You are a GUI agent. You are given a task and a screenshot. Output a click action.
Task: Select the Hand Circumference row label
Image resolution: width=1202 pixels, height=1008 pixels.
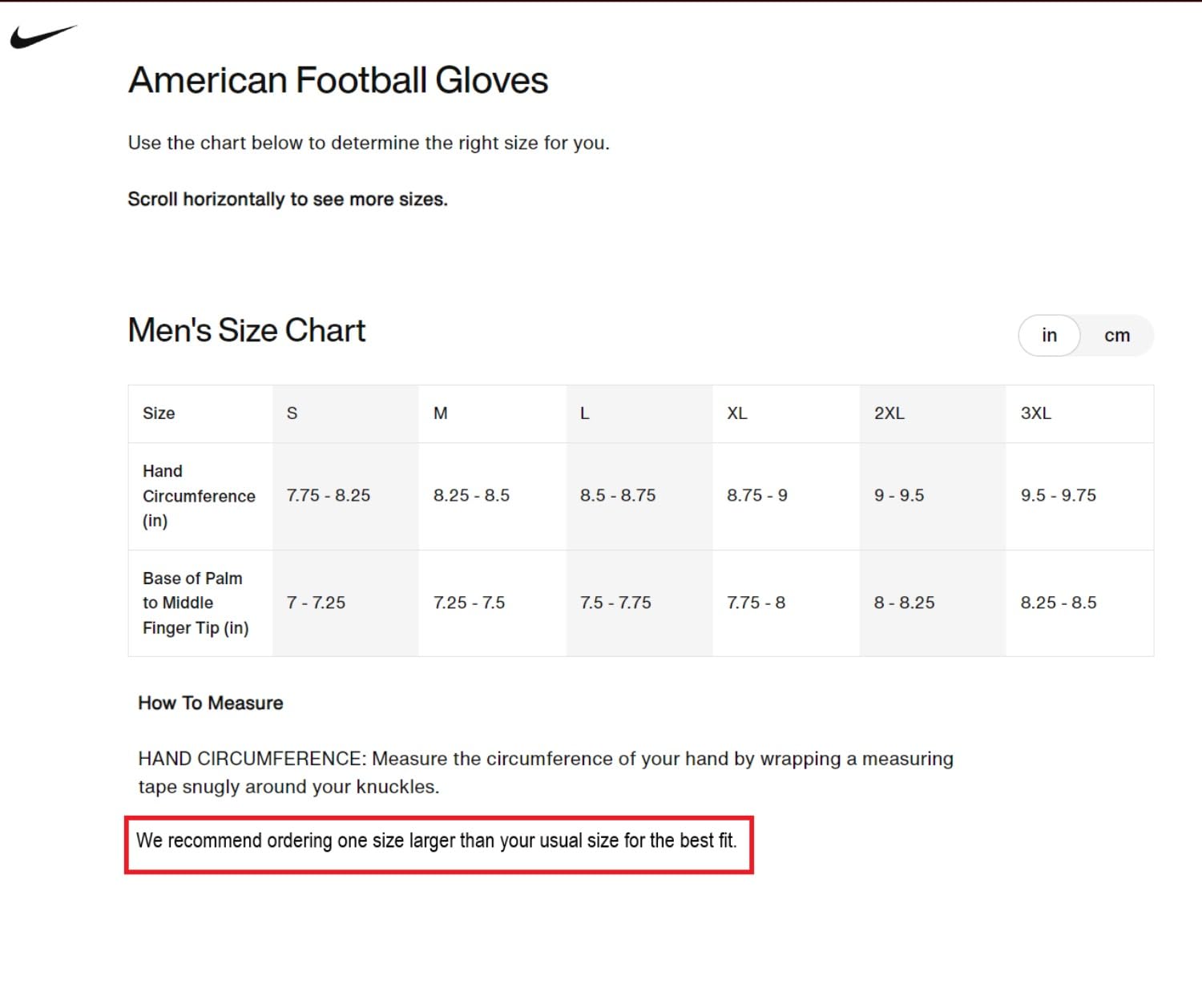coord(199,496)
